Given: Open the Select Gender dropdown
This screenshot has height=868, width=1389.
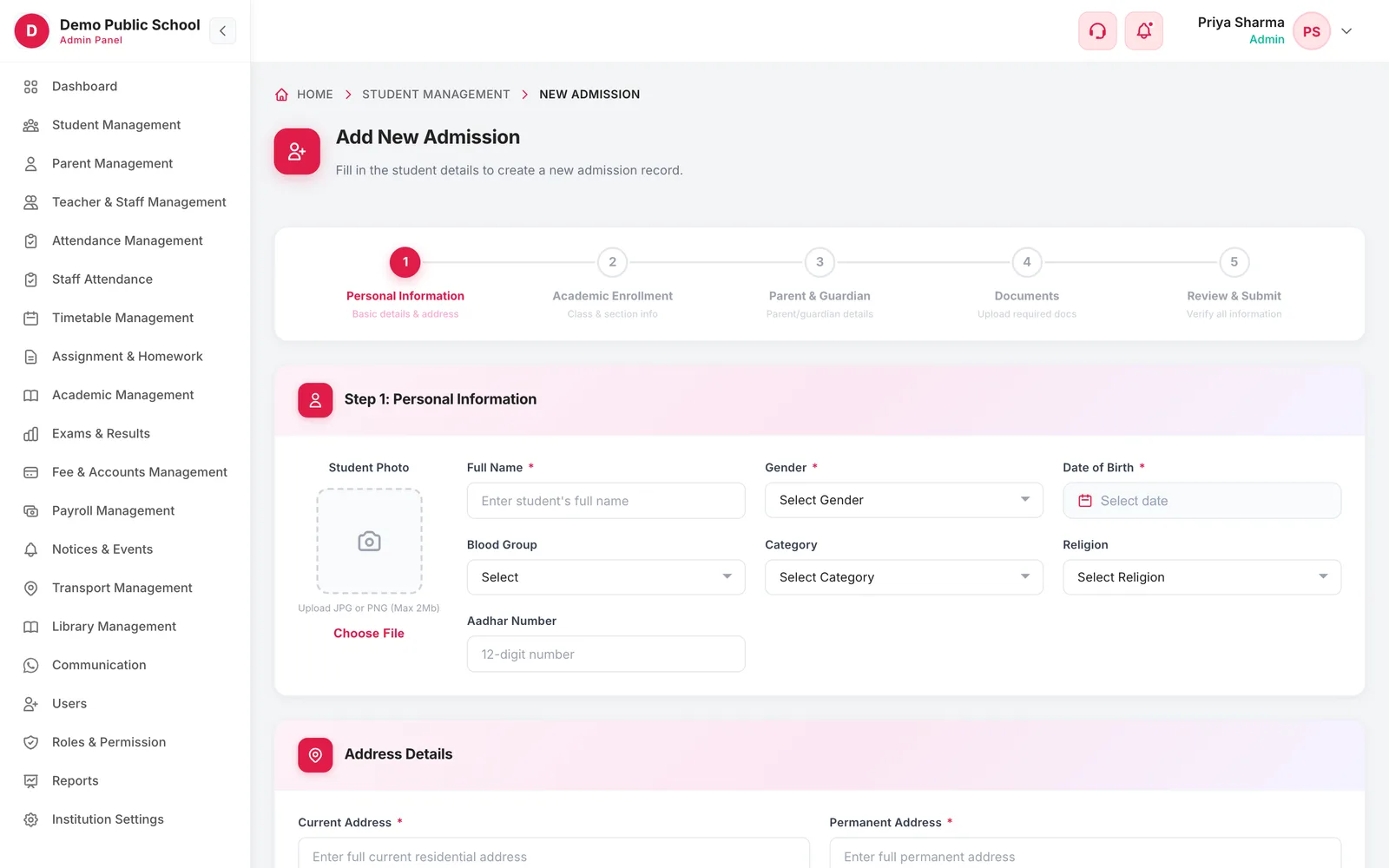Looking at the screenshot, I should [904, 500].
